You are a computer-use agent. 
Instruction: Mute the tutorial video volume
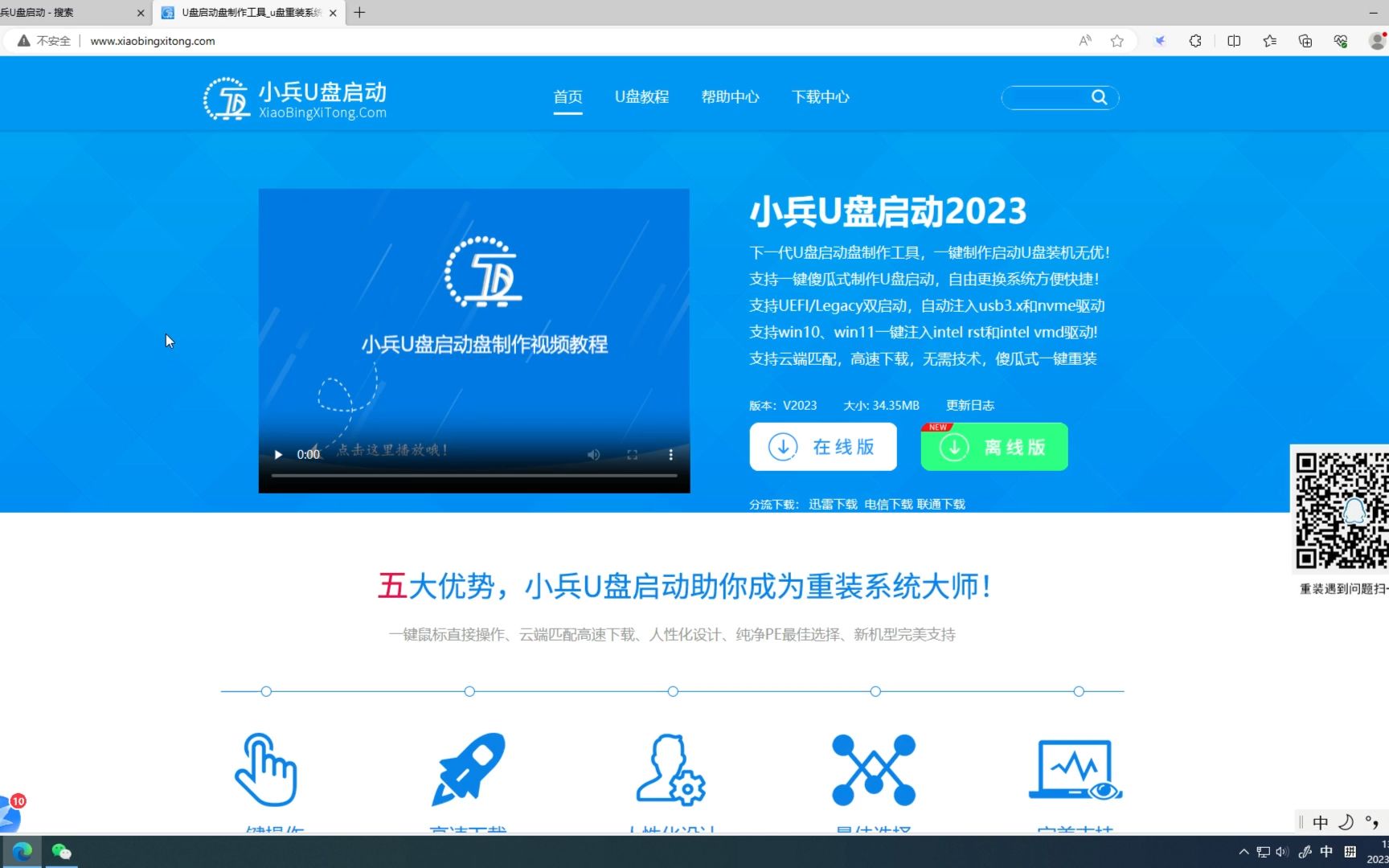click(593, 454)
